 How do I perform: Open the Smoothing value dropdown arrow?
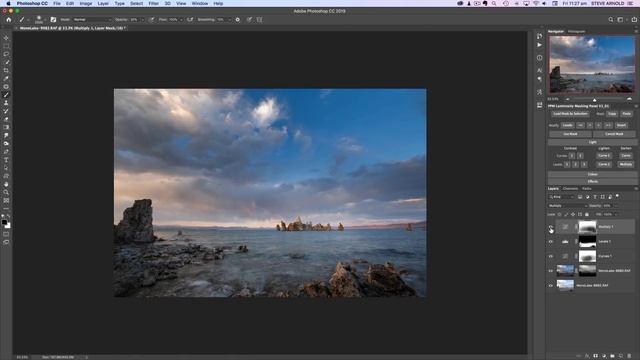click(x=229, y=20)
